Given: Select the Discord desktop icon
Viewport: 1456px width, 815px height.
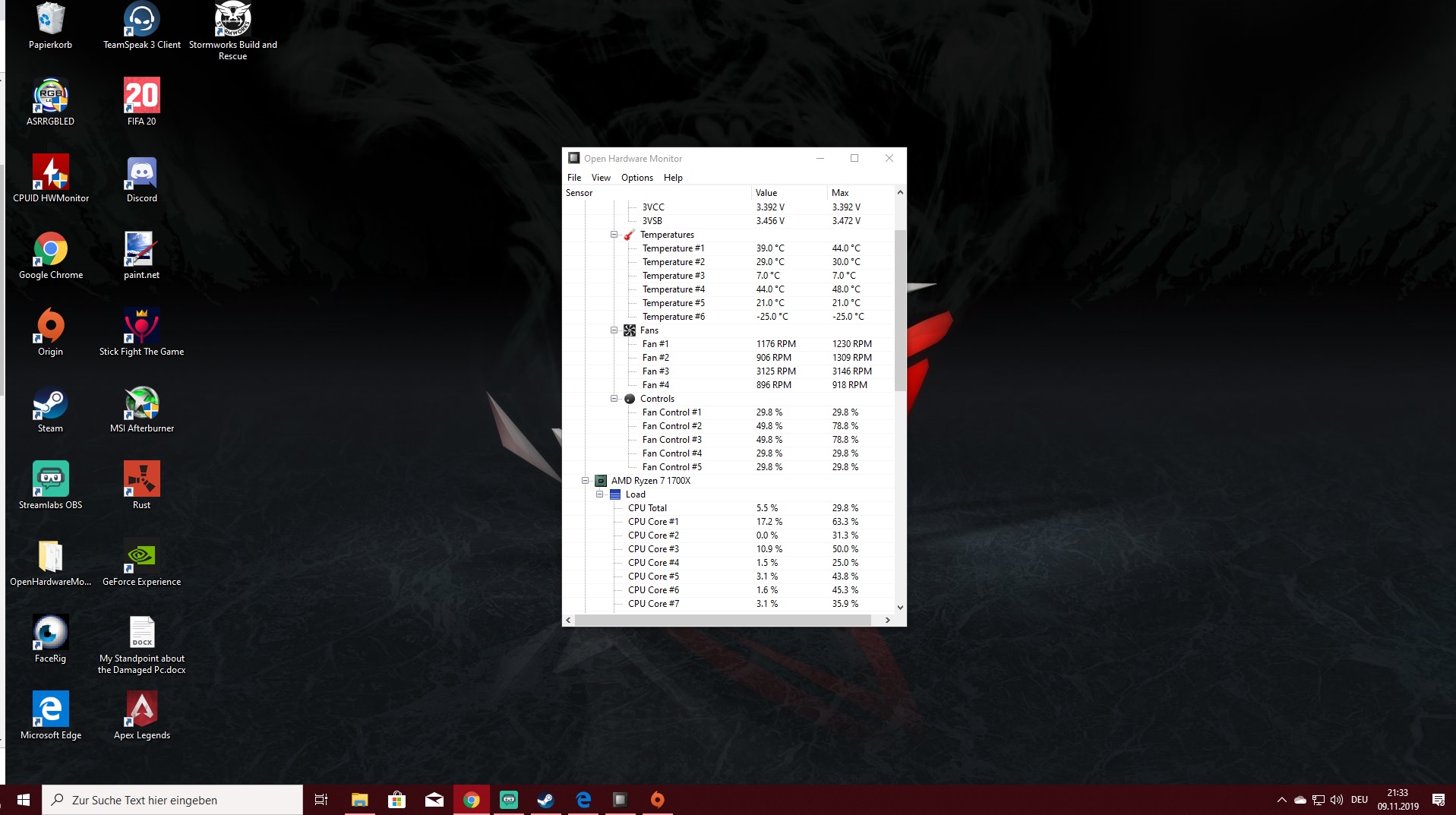Looking at the screenshot, I should [x=142, y=179].
